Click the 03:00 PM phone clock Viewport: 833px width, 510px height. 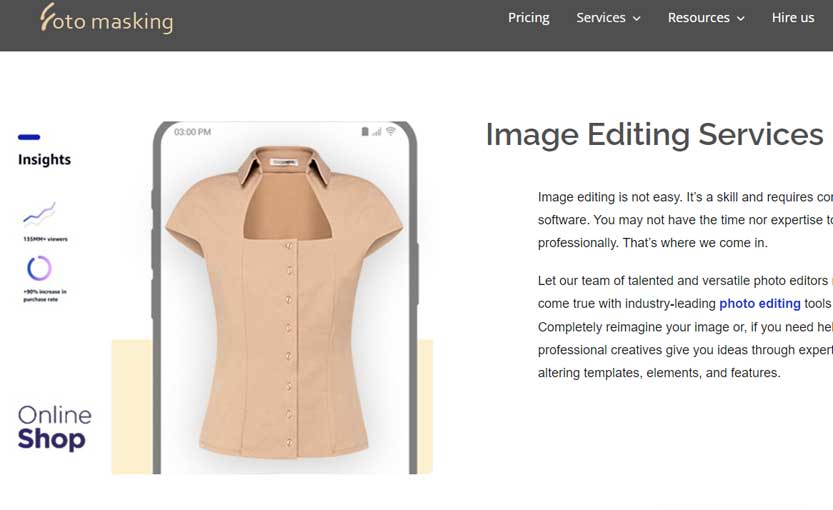point(192,132)
